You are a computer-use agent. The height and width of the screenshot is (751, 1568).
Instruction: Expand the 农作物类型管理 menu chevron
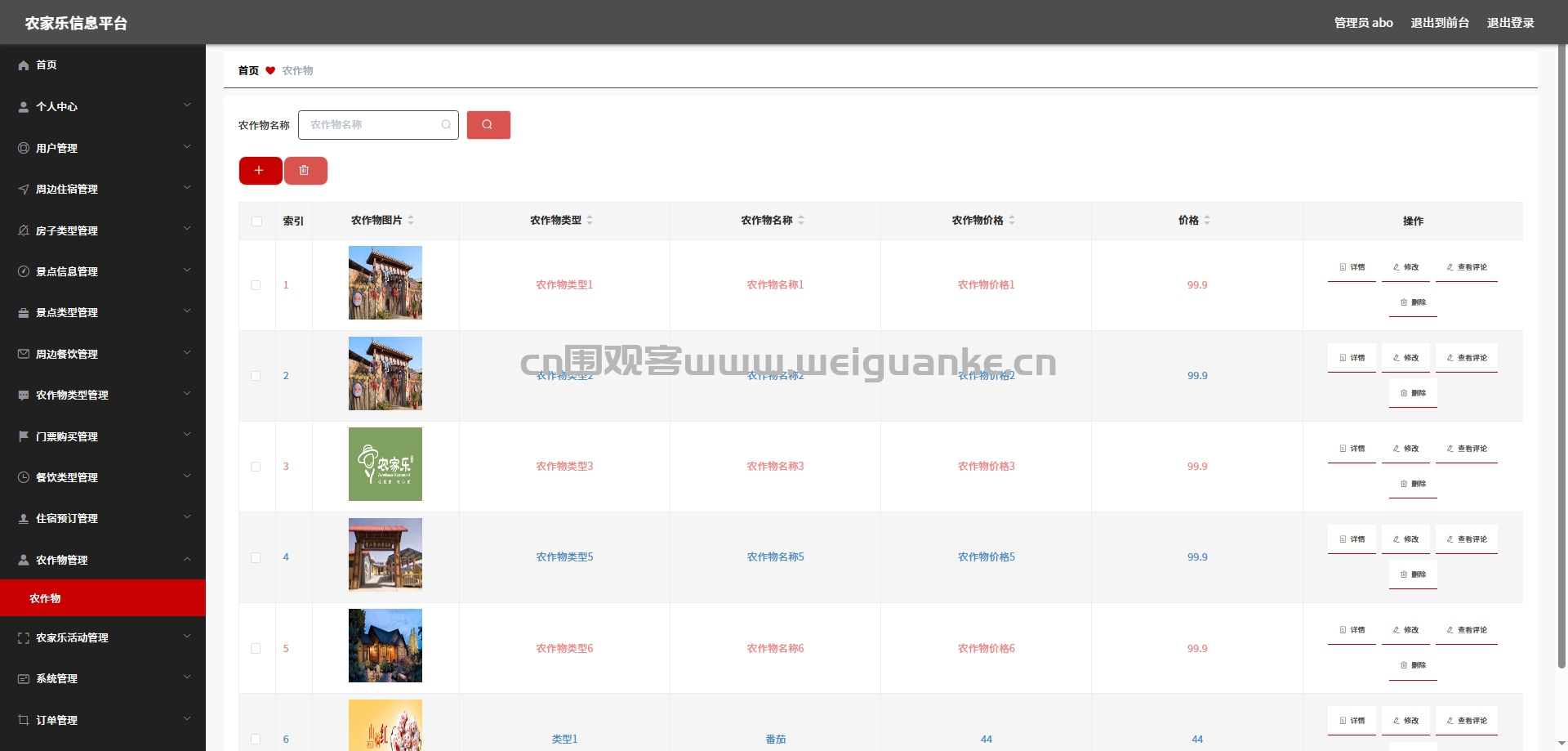coord(187,393)
